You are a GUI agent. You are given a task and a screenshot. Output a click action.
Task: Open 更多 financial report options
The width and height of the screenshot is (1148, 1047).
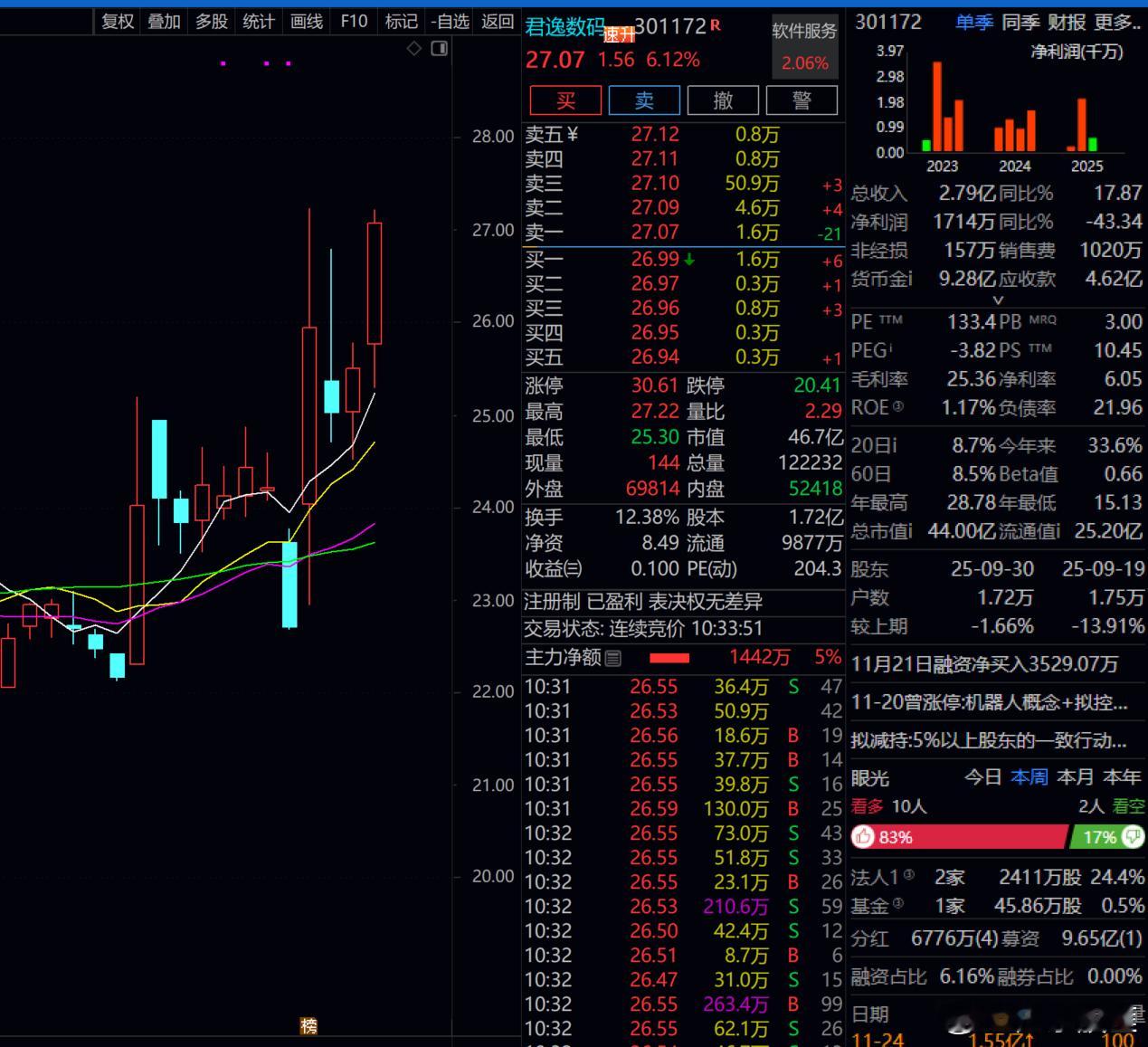coord(1117,22)
